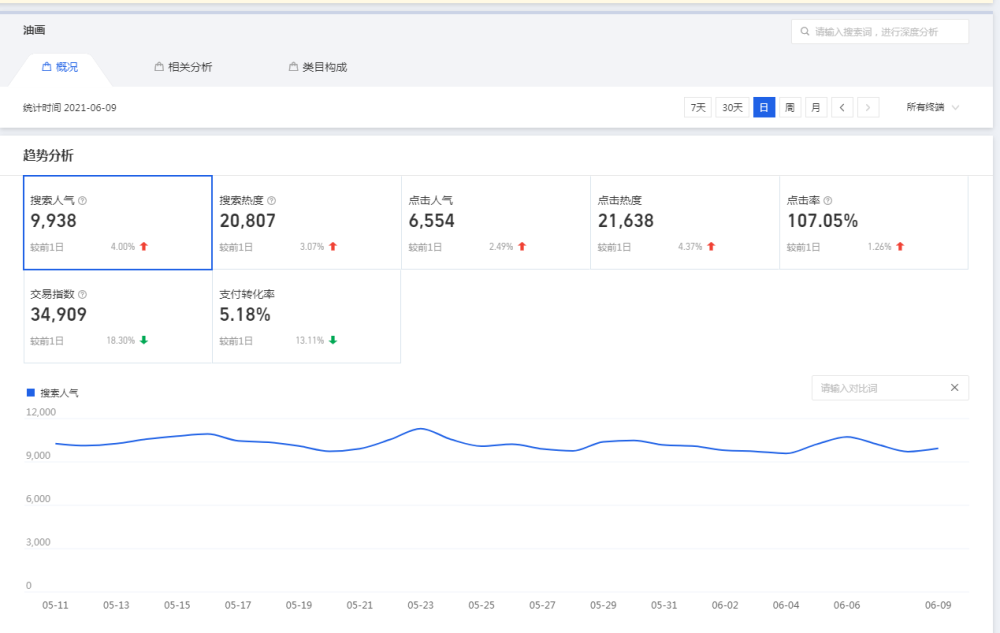
Task: Switch to 类目构成 tab
Action: (318, 67)
